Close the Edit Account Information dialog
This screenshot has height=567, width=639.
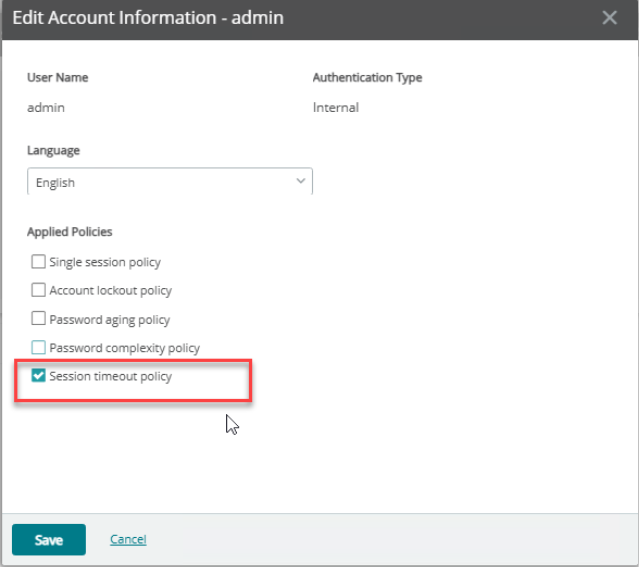point(609,18)
